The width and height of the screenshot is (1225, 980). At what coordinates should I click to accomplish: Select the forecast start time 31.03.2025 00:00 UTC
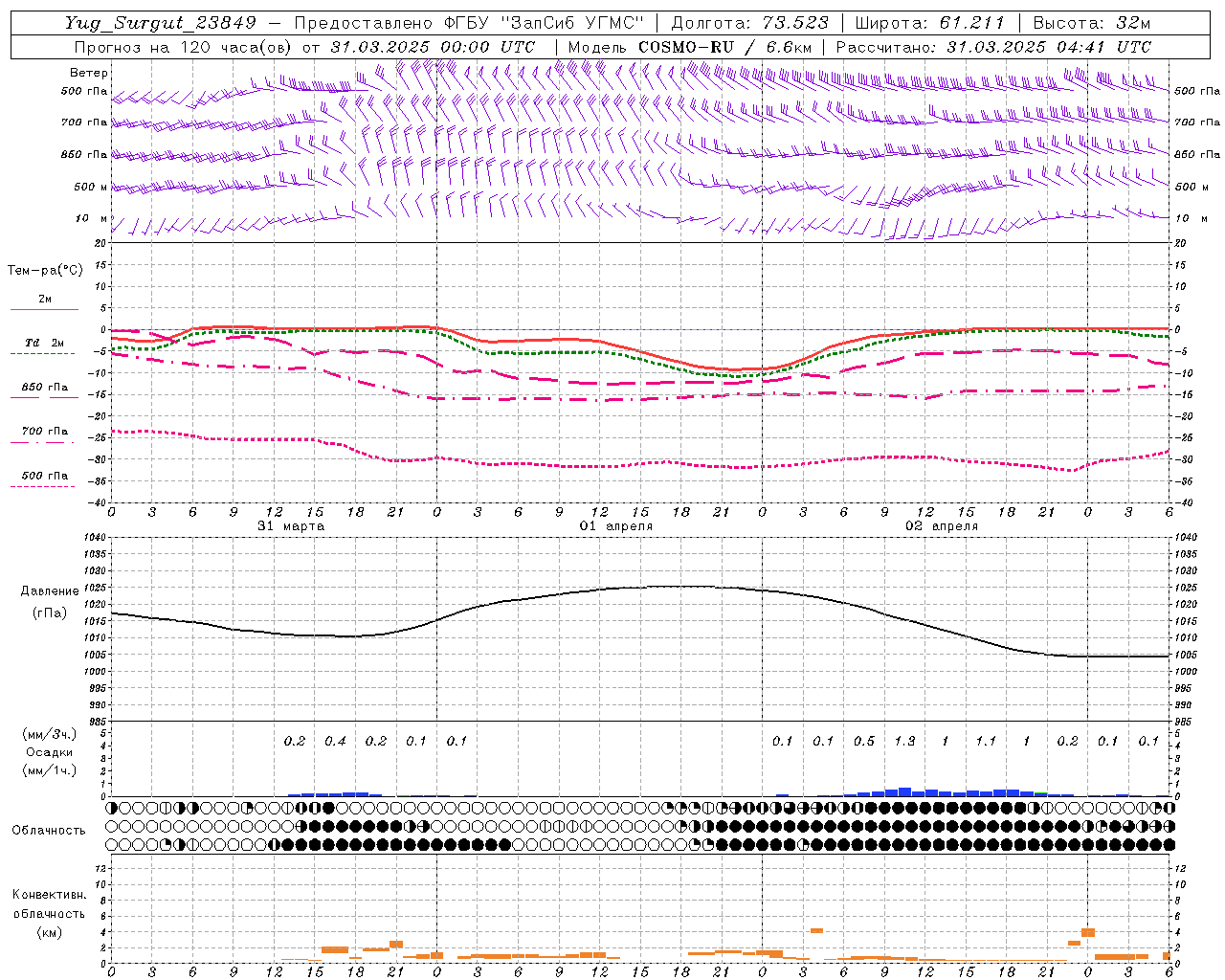433,46
